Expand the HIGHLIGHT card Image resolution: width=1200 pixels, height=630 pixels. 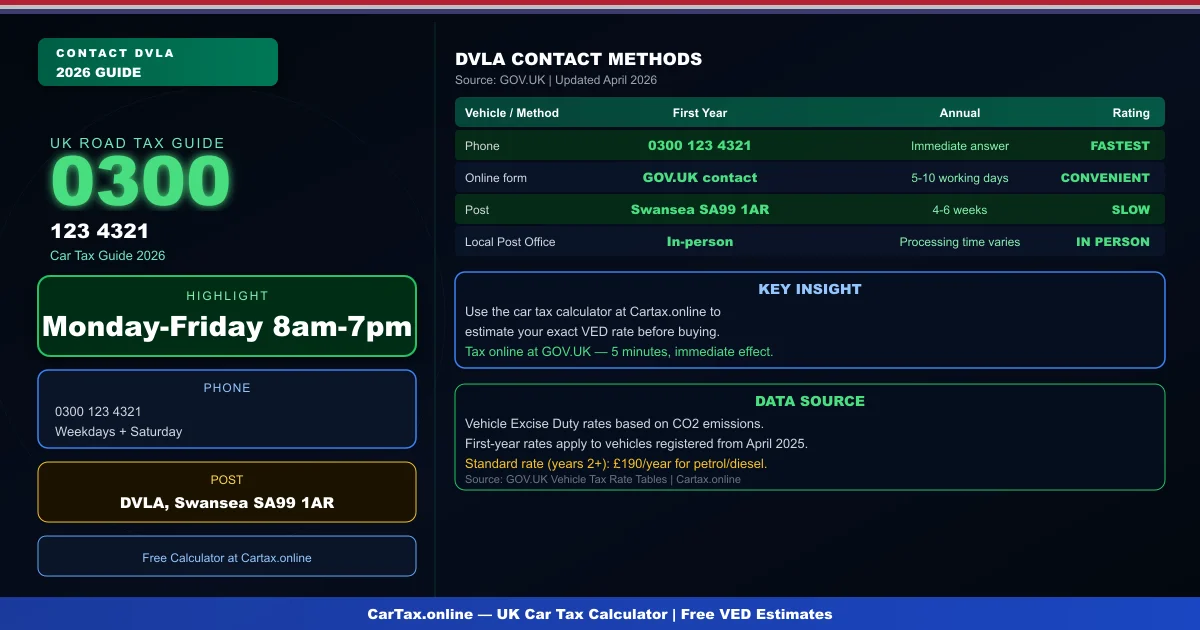pyautogui.click(x=227, y=316)
